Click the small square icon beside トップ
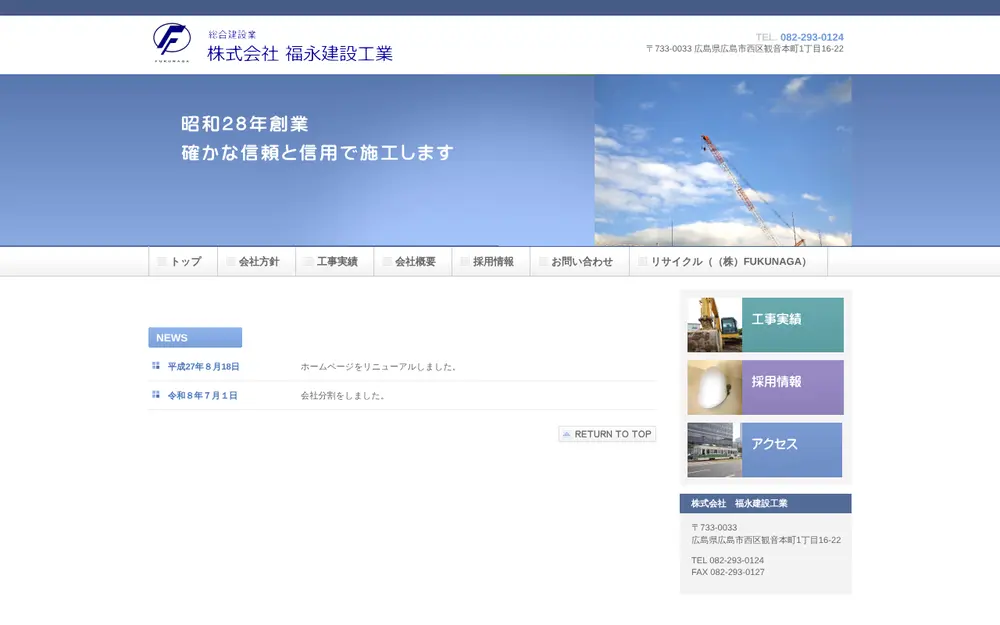This screenshot has width=1000, height=625. pos(162,261)
